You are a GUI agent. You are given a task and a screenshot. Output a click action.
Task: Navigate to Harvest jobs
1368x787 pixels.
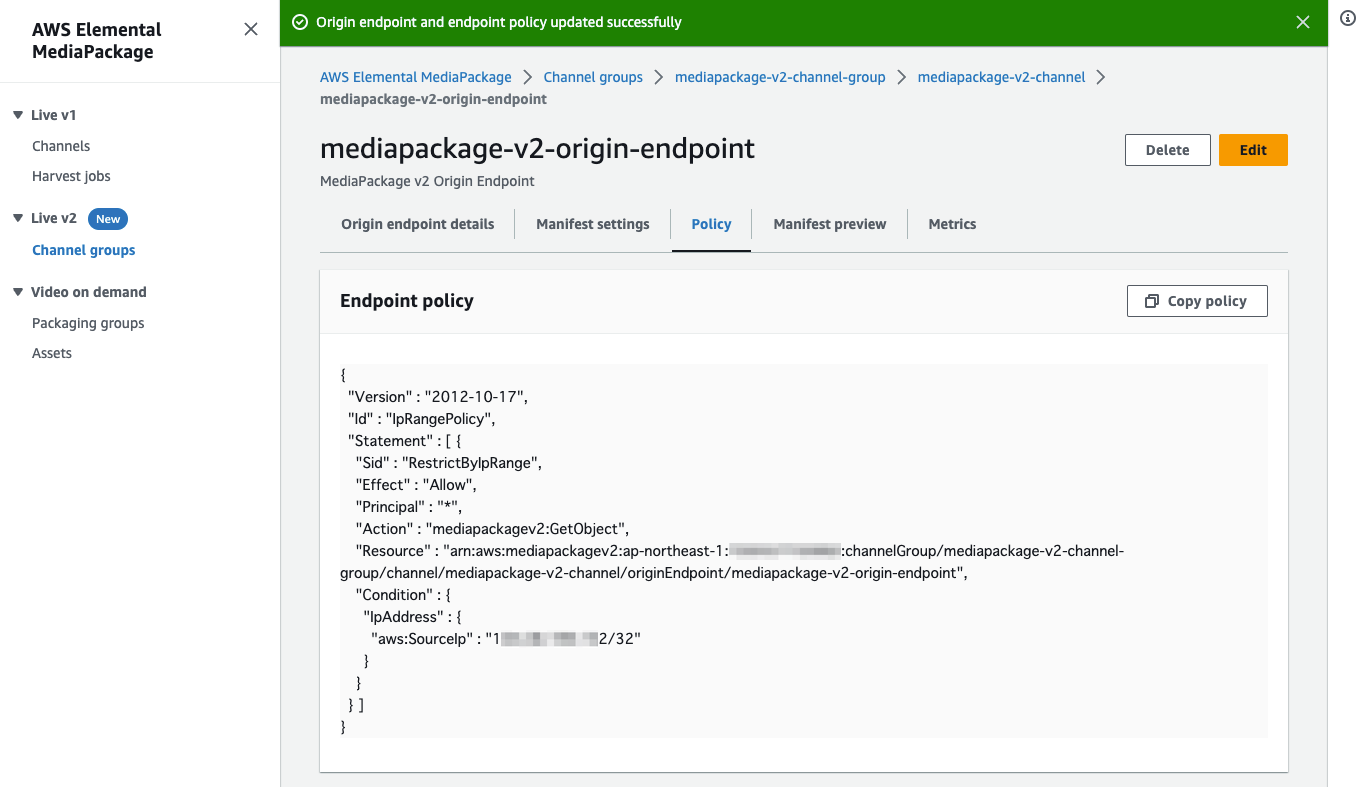coord(71,176)
